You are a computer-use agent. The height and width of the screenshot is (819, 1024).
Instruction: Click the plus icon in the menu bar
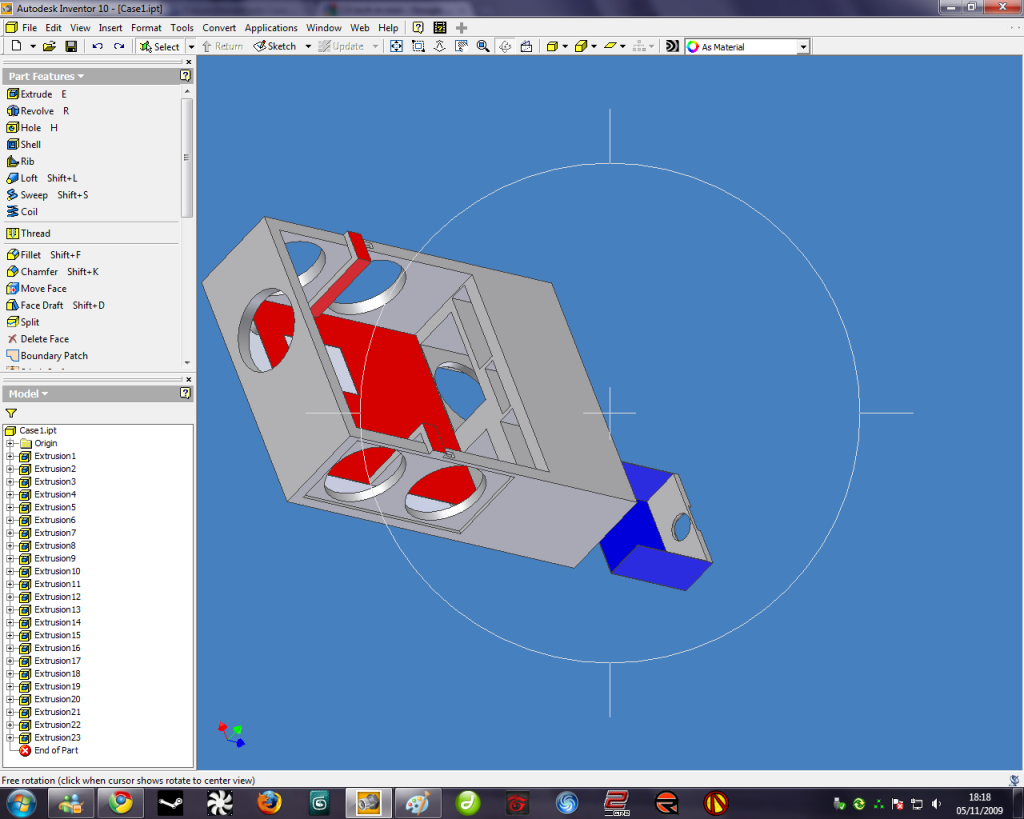coord(462,27)
